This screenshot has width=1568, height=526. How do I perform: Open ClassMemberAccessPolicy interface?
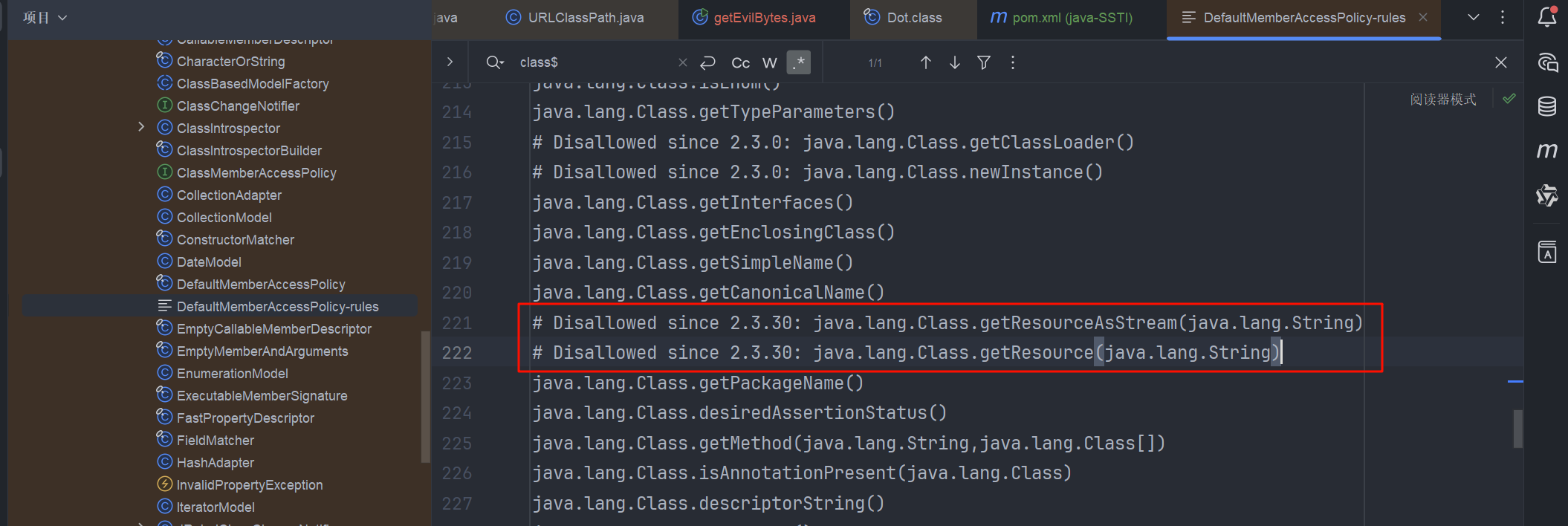point(256,173)
